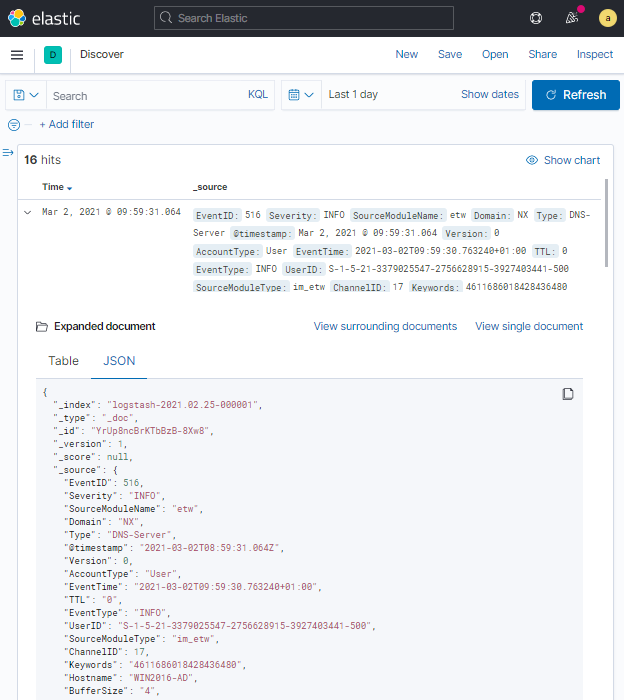Image resolution: width=624 pixels, height=700 pixels.
Task: Toggle the fields sidebar open
Action: point(8,153)
